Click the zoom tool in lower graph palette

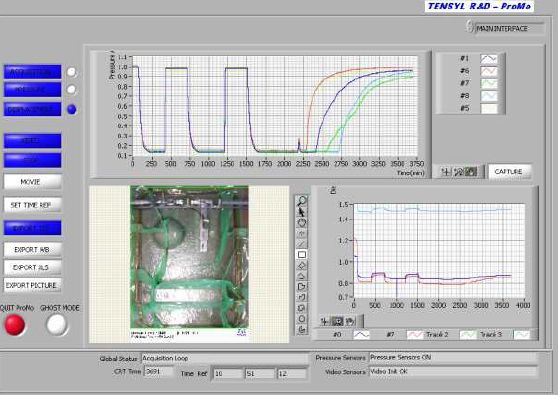(x=337, y=321)
